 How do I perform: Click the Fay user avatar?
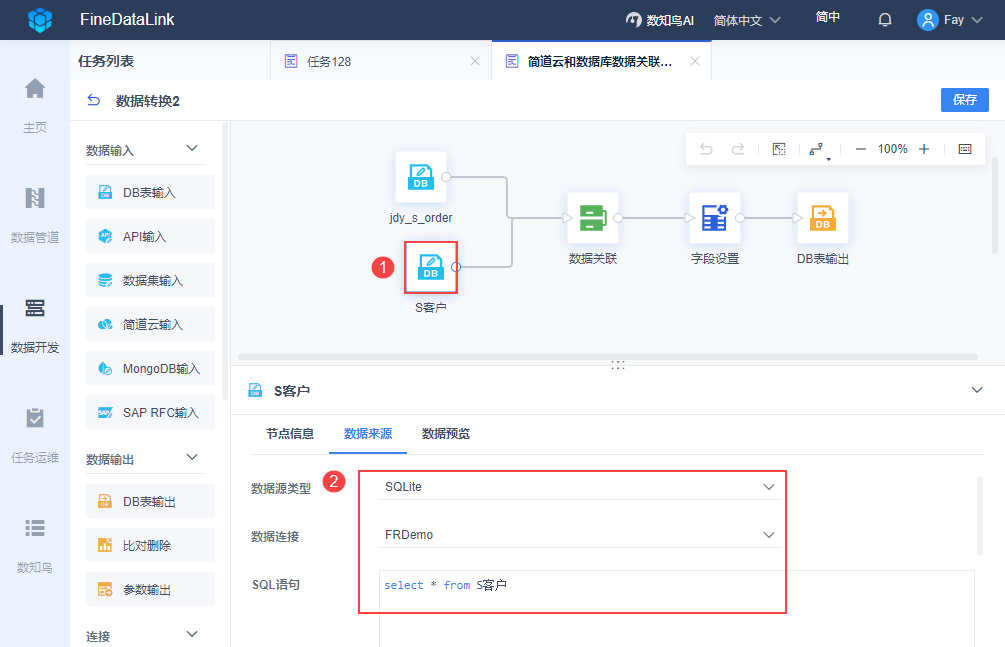pyautogui.click(x=927, y=20)
